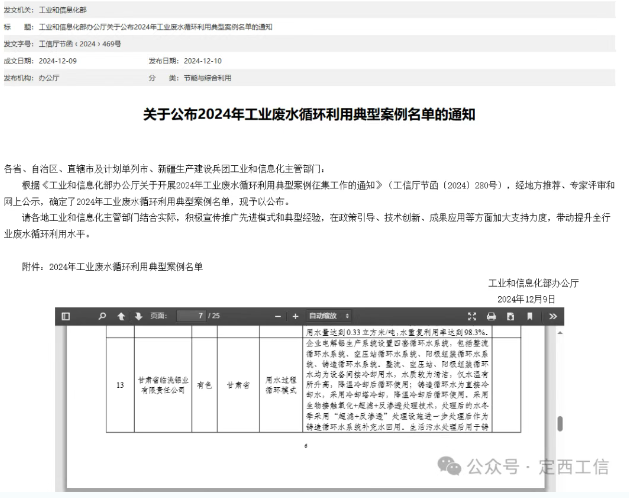Click 甘肃省 cell in the PDF table

236,384
